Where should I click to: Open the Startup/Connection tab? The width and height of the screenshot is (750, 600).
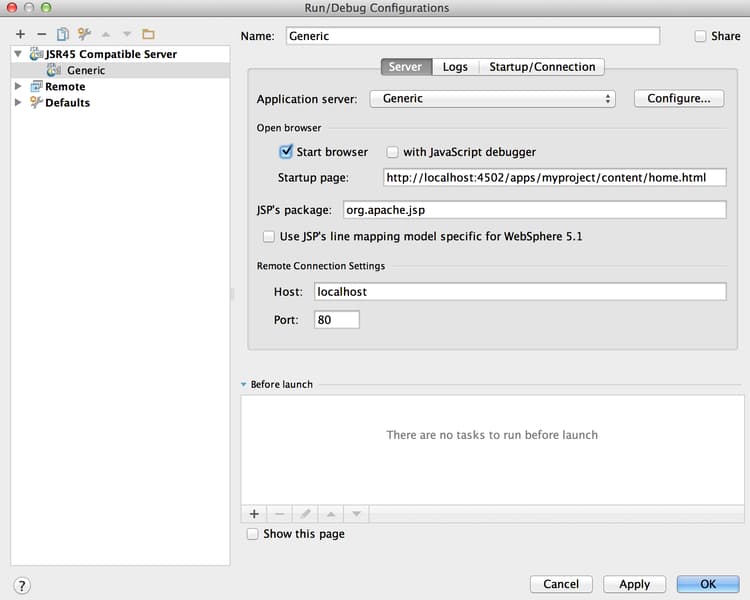542,67
